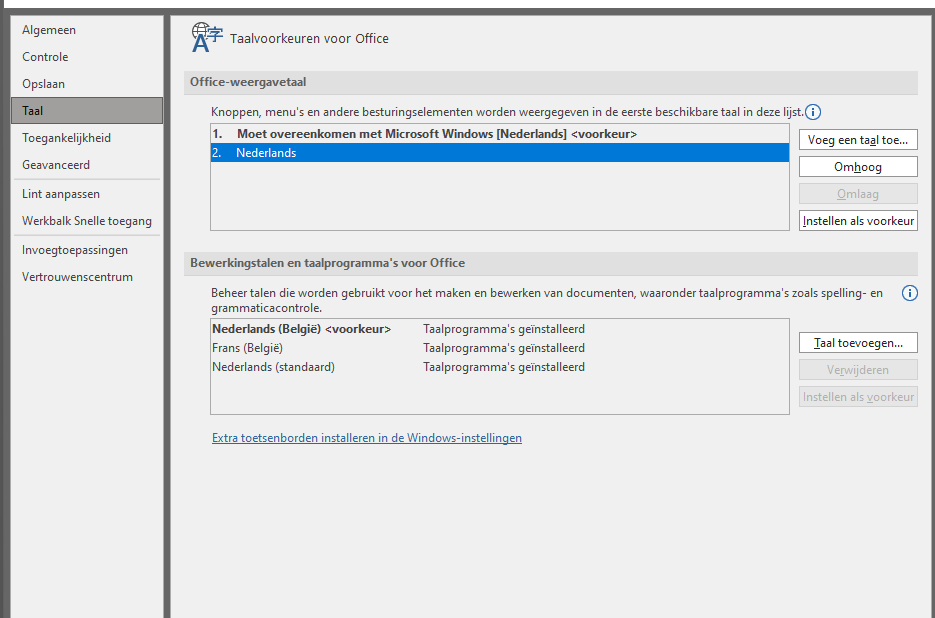Open link for extra keyboards in Windows settings
935x618 pixels.
point(366,438)
